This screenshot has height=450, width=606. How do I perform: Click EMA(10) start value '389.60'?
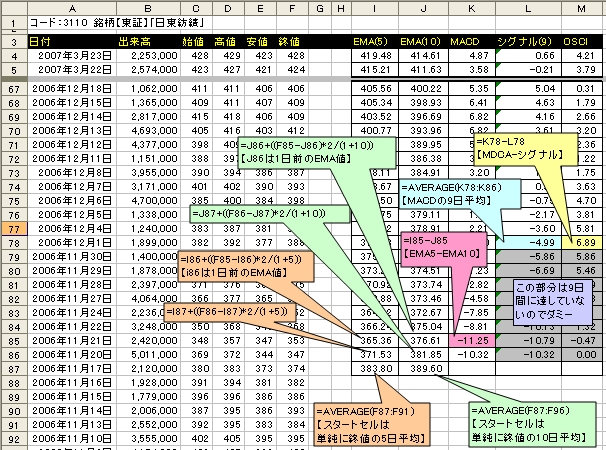pos(423,369)
